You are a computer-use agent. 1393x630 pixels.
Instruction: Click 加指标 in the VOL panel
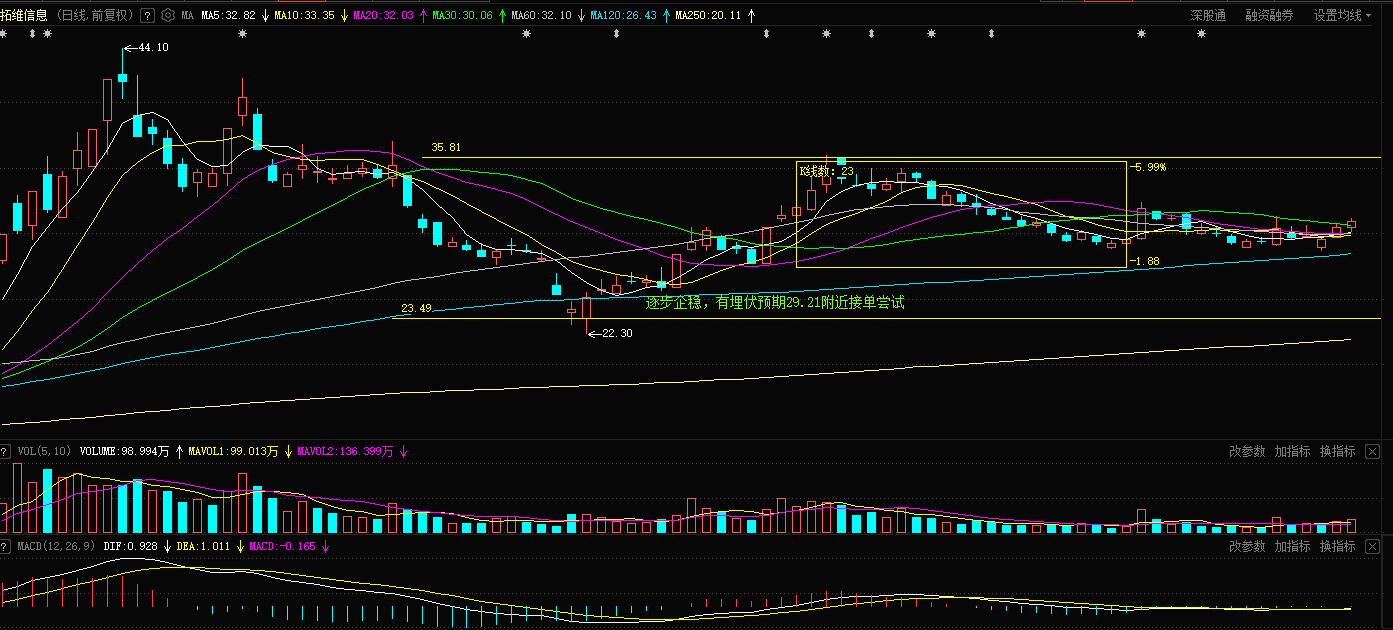click(1292, 452)
